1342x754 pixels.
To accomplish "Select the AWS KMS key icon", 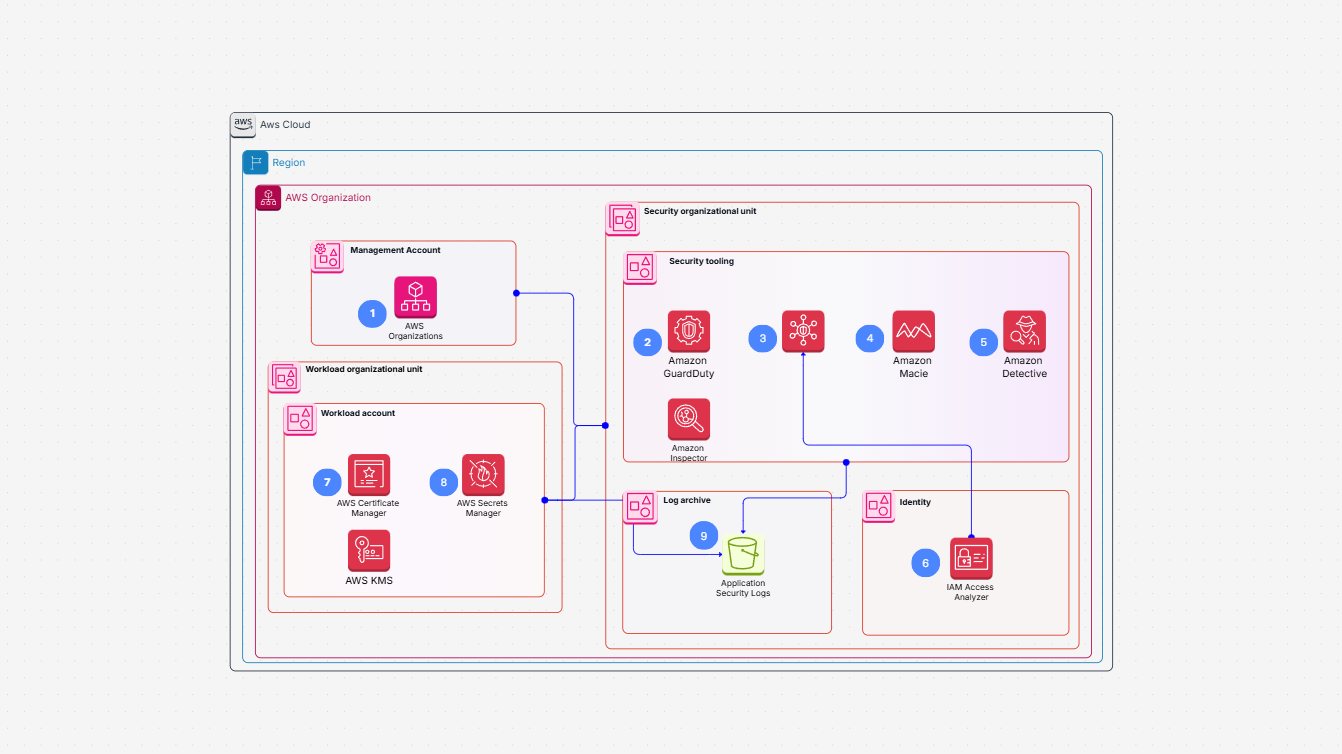I will coord(369,551).
